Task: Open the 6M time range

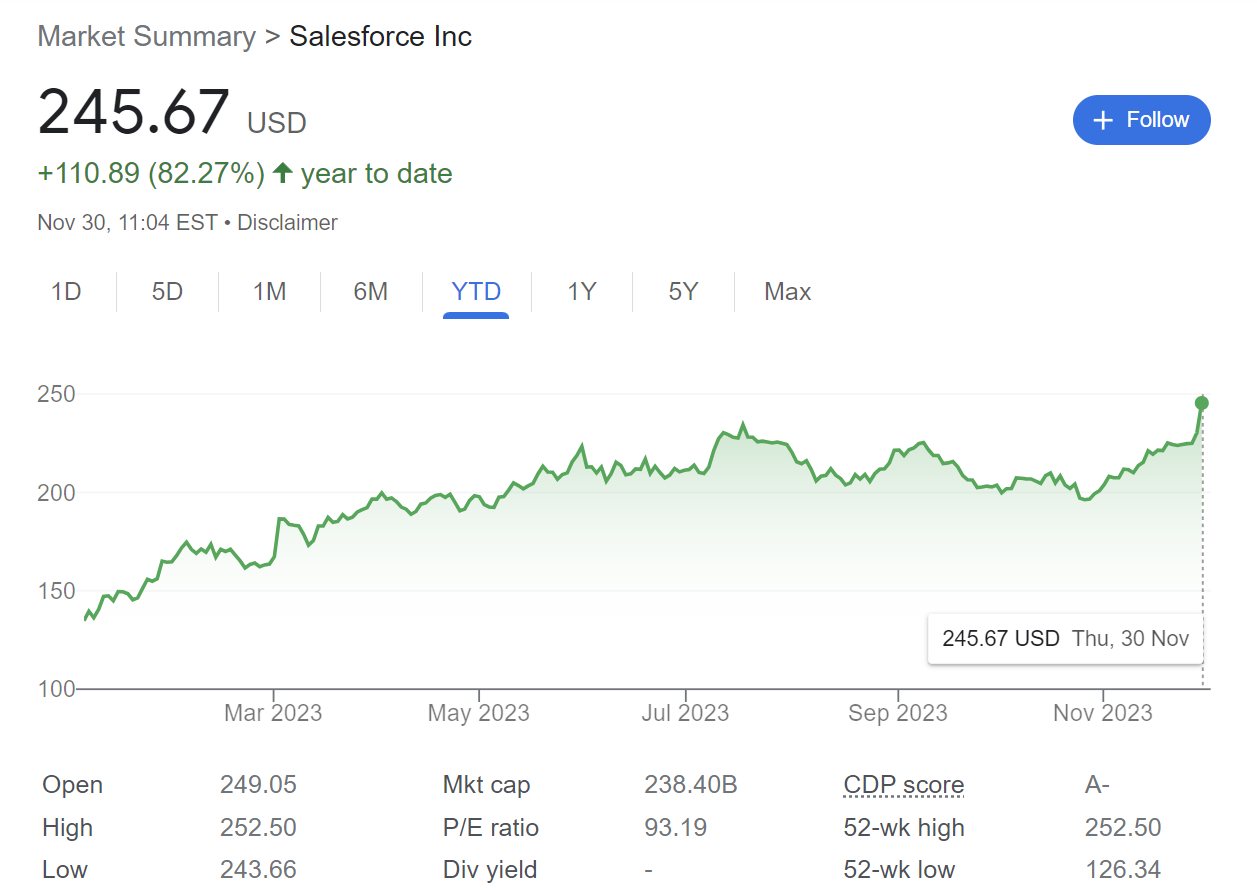Action: pyautogui.click(x=370, y=292)
